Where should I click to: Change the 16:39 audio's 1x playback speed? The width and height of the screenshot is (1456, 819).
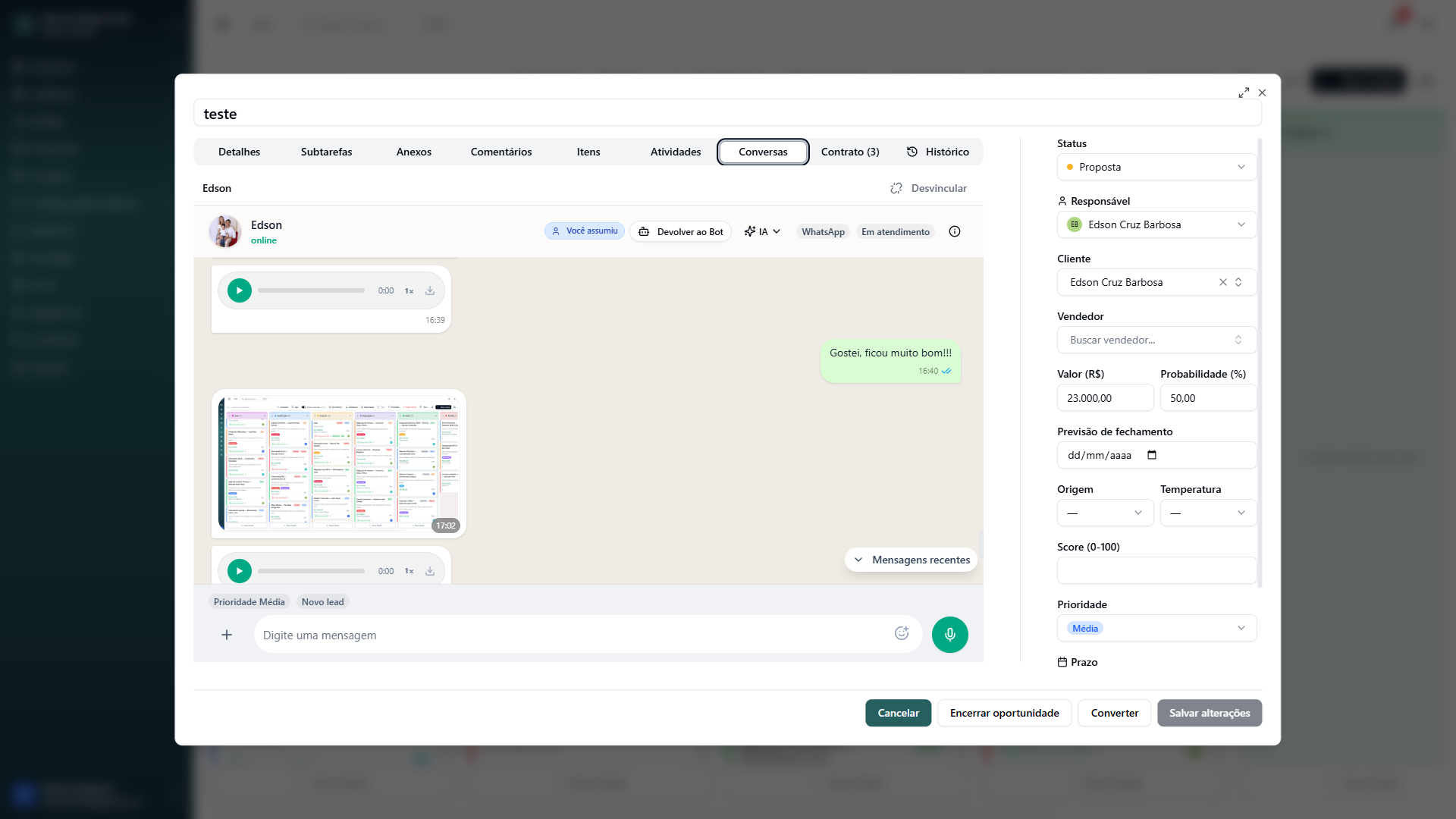pos(409,291)
